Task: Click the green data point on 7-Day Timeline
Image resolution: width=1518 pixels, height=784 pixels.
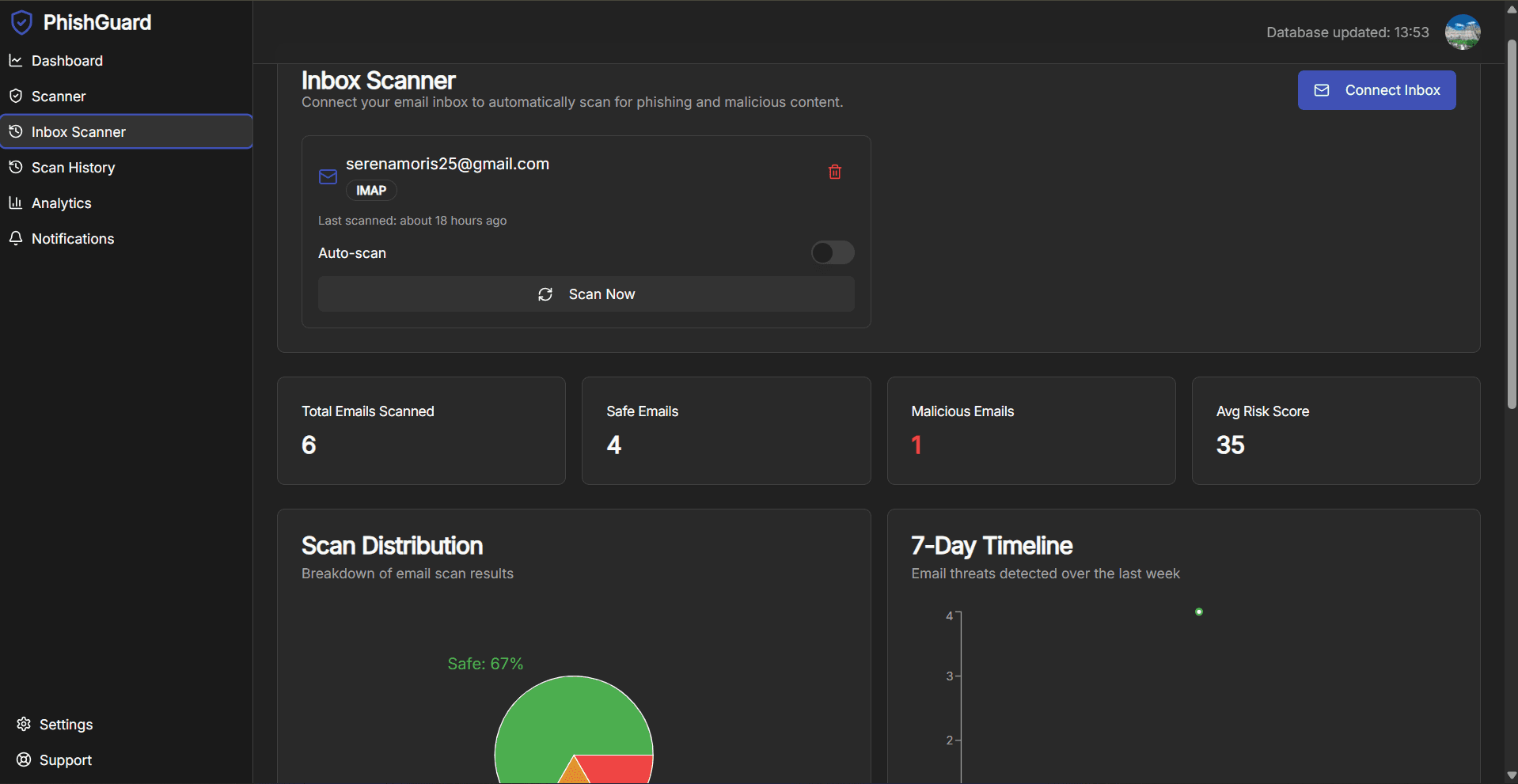Action: (1199, 611)
